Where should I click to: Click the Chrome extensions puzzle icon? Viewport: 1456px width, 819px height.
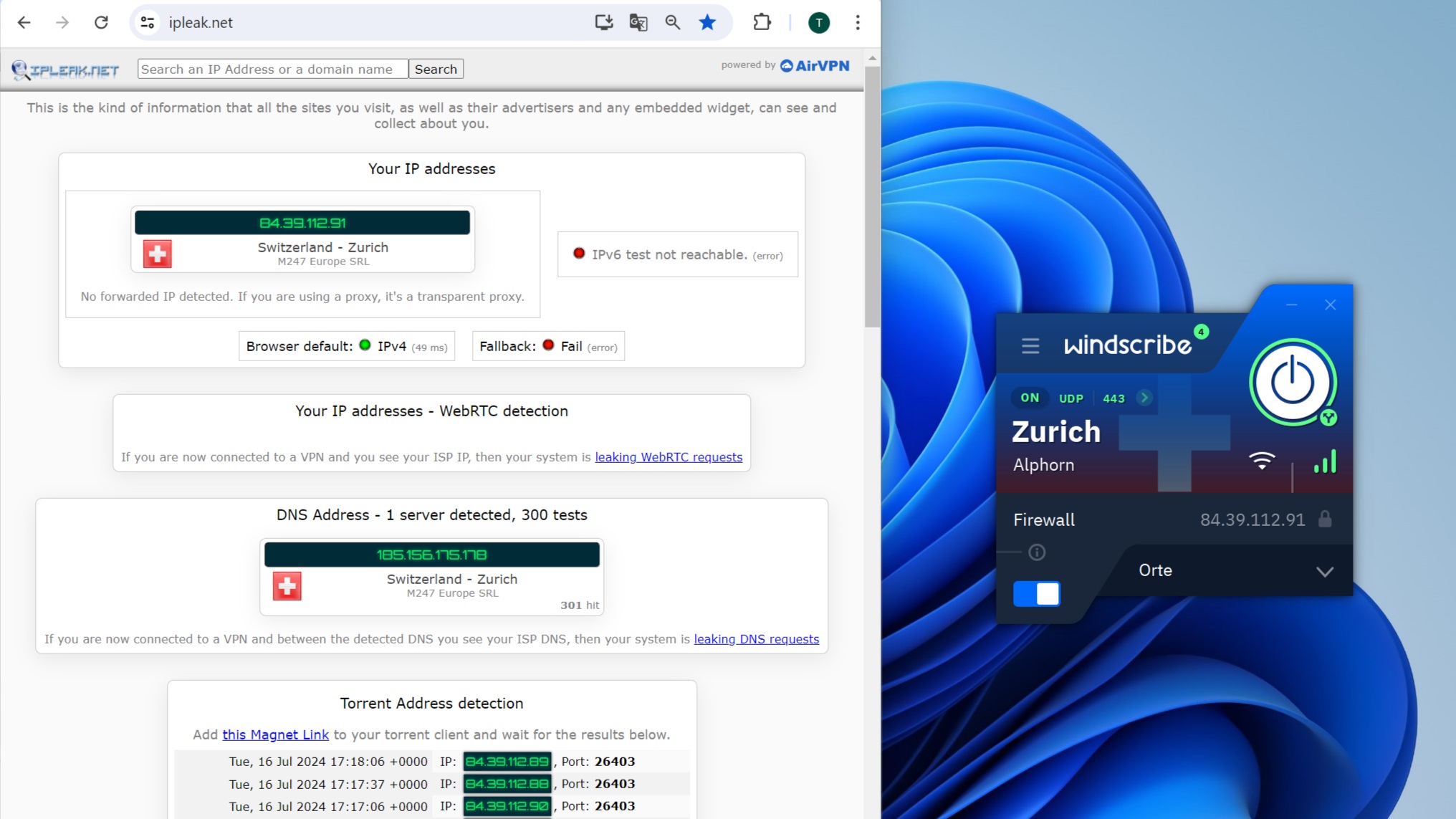point(762,22)
